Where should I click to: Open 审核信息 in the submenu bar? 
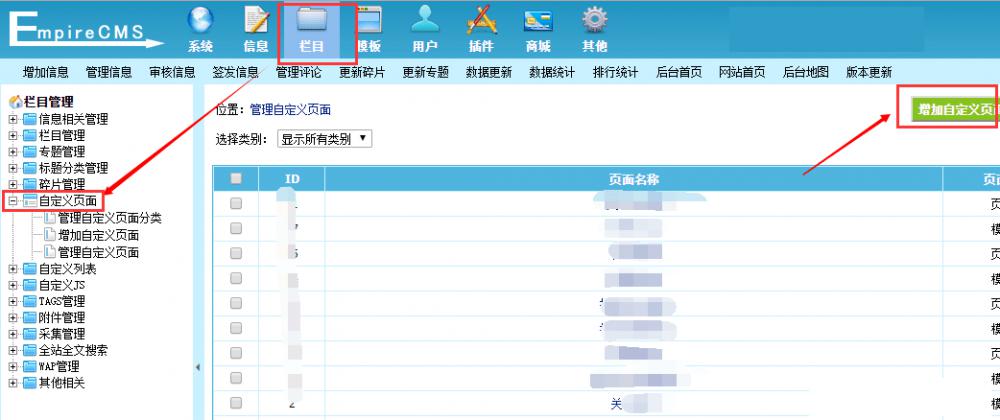tap(172, 72)
